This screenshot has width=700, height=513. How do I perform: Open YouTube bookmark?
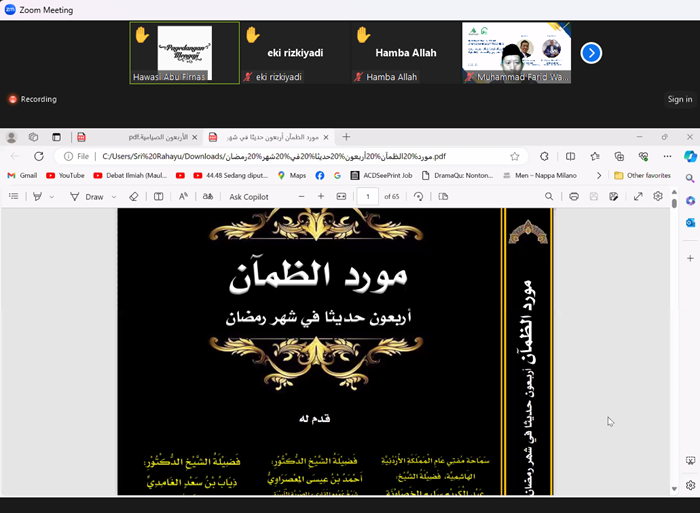(x=65, y=175)
